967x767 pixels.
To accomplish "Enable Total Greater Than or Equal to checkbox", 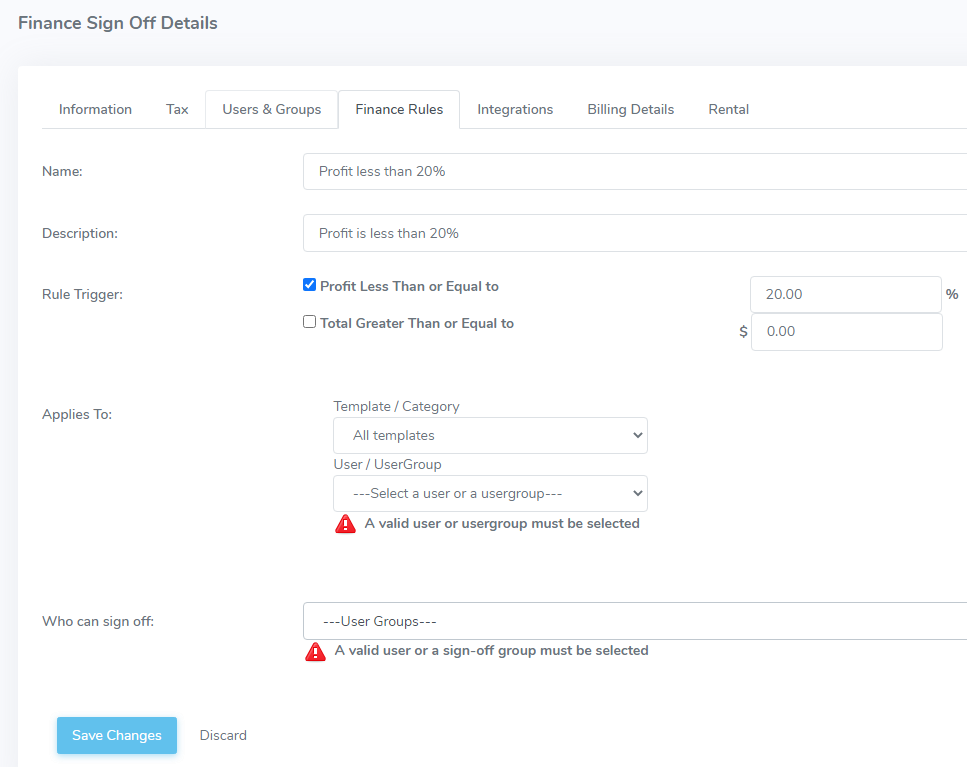I will coord(310,322).
